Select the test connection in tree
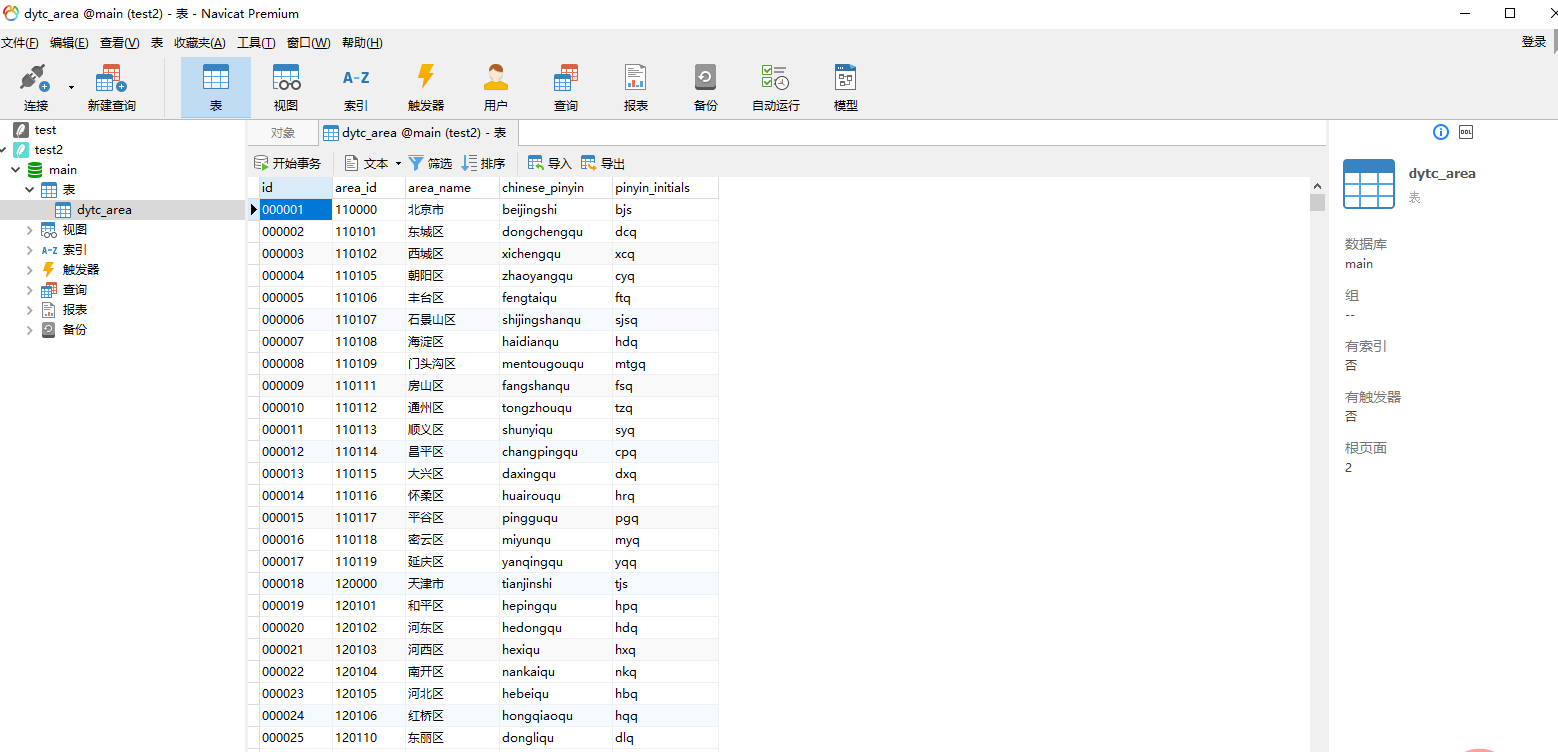1558x752 pixels. (45, 130)
